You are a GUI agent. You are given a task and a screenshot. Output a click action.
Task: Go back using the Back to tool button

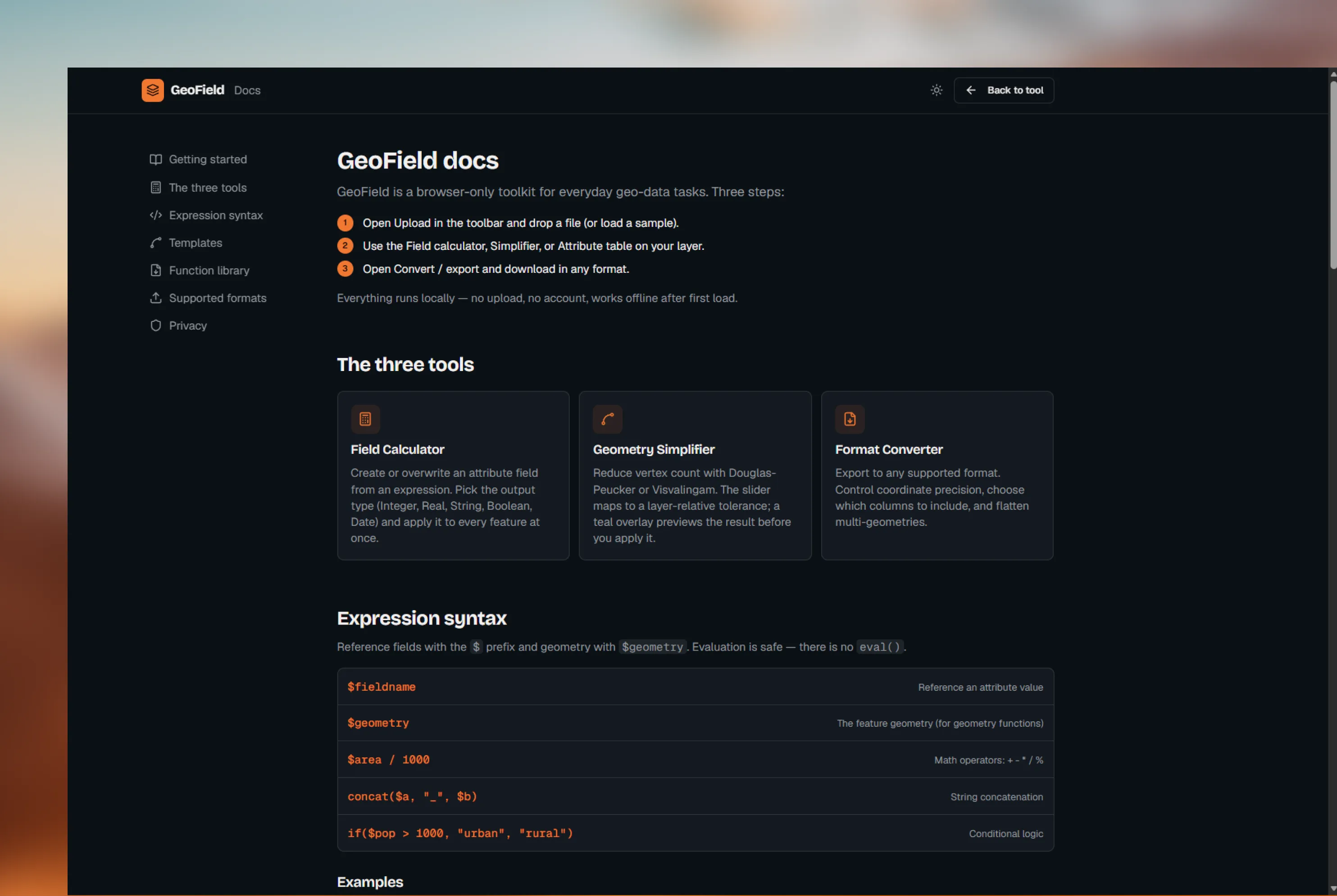[1004, 91]
